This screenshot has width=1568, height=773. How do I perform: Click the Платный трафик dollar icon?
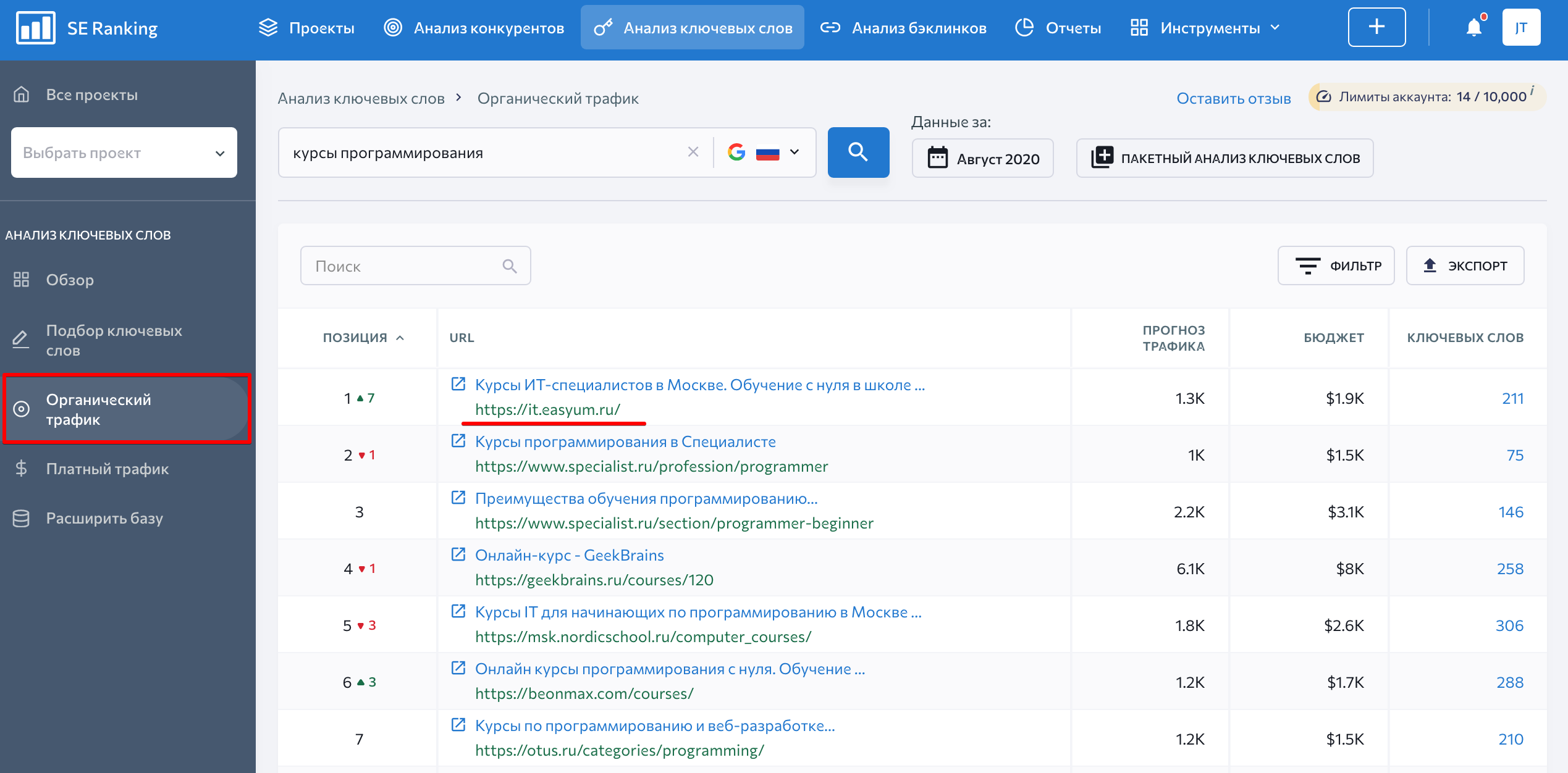22,469
